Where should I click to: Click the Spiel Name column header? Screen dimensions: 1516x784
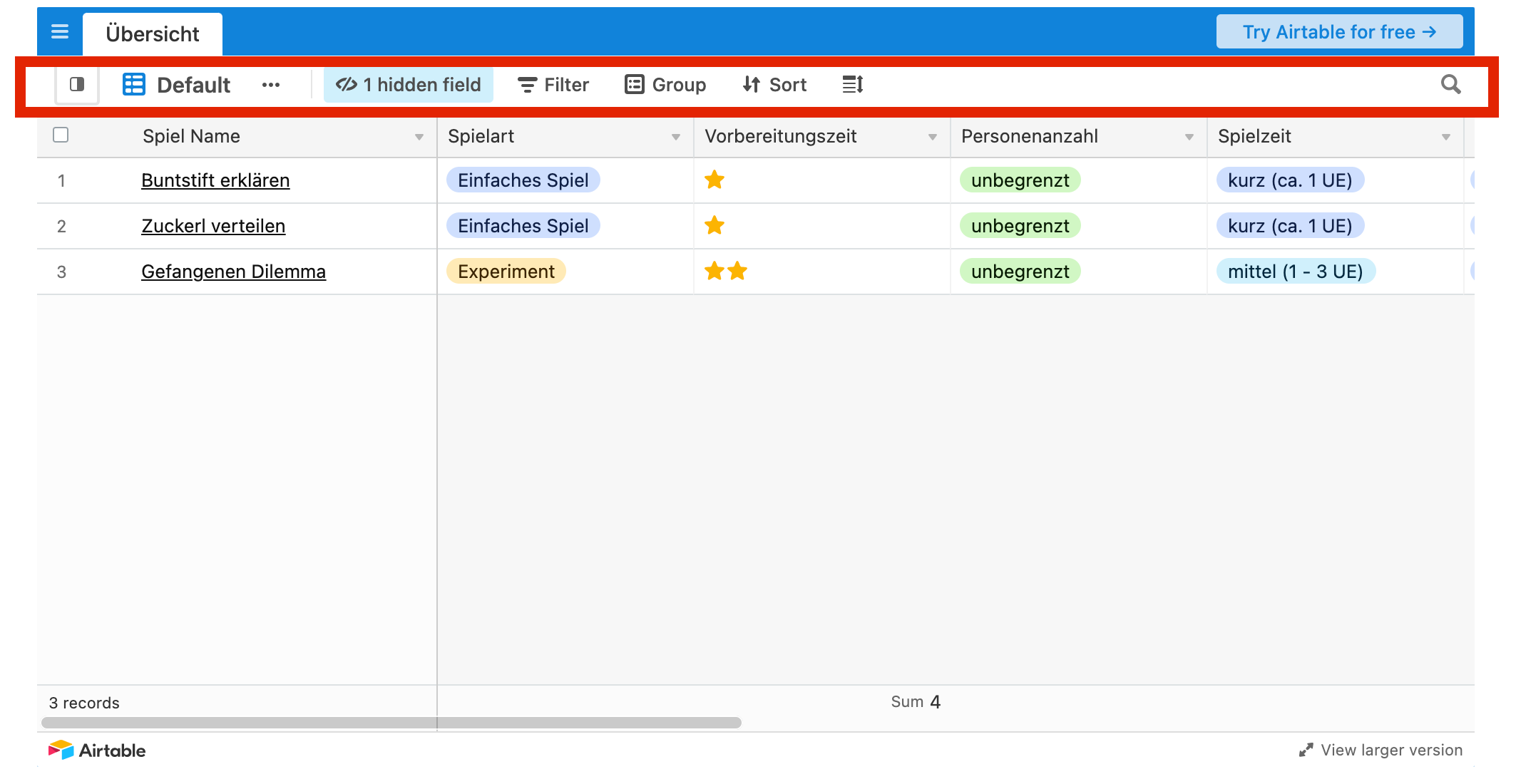[x=191, y=136]
